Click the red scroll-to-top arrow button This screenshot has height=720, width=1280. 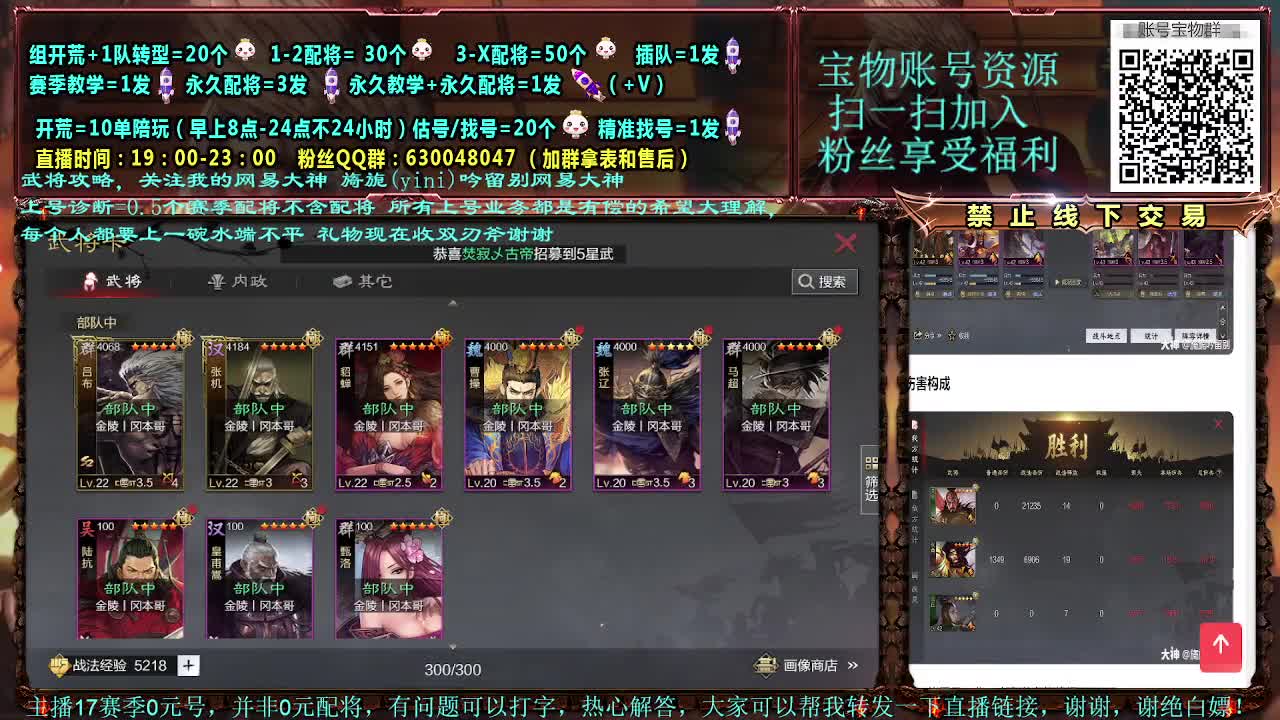1220,647
